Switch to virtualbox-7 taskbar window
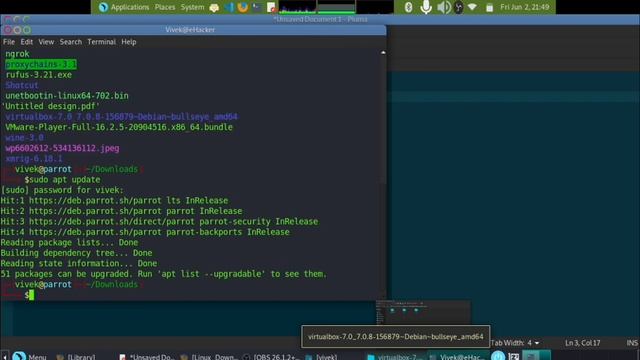Viewport: 640px width, 360px height. pyautogui.click(x=395, y=356)
